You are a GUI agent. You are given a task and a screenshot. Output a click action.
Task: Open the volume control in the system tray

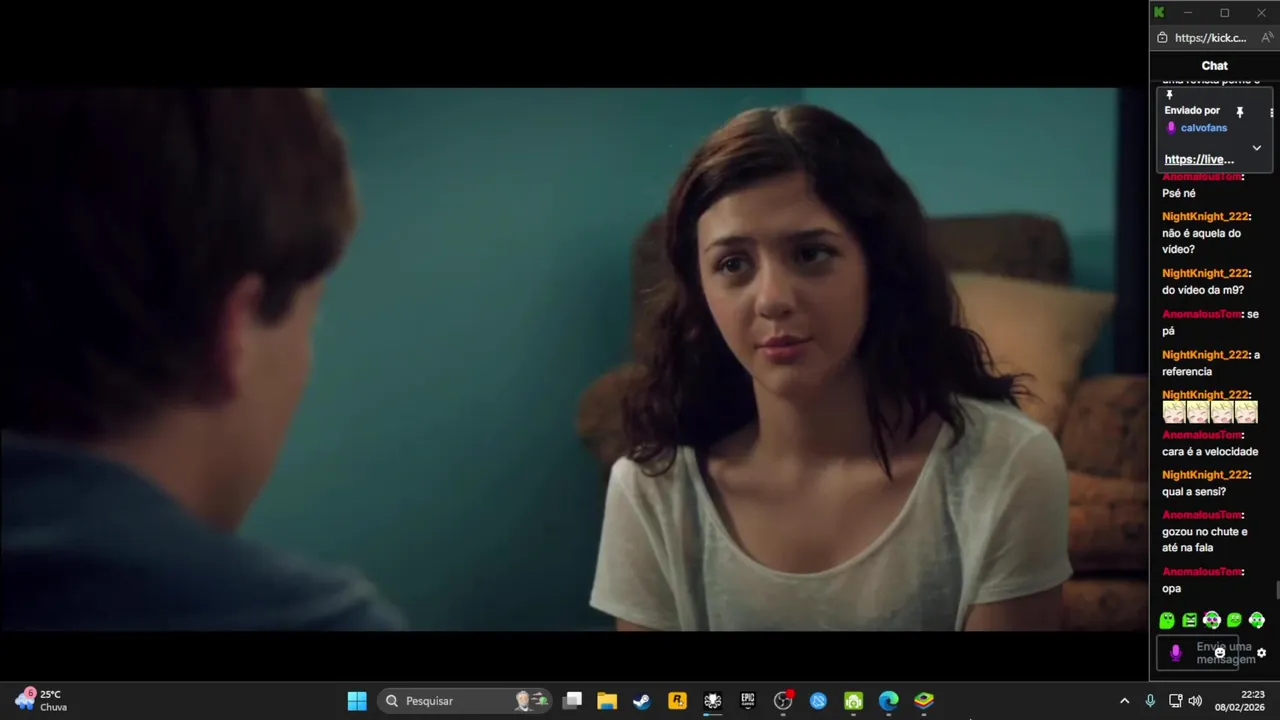(1195, 701)
